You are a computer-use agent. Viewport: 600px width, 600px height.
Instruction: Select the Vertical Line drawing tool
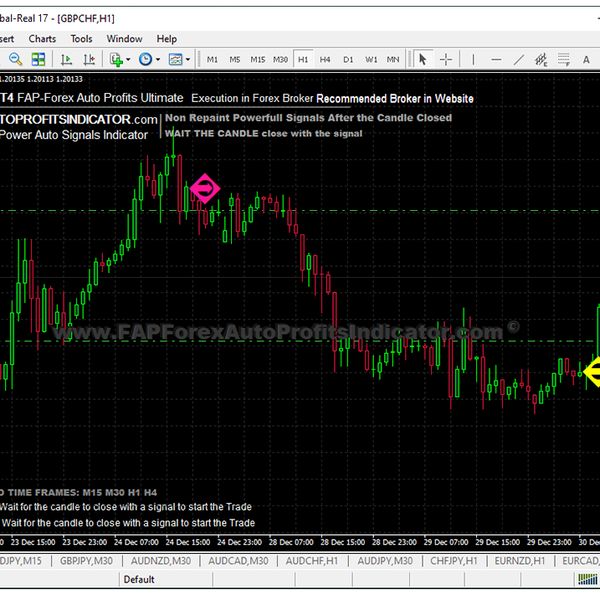click(x=473, y=59)
